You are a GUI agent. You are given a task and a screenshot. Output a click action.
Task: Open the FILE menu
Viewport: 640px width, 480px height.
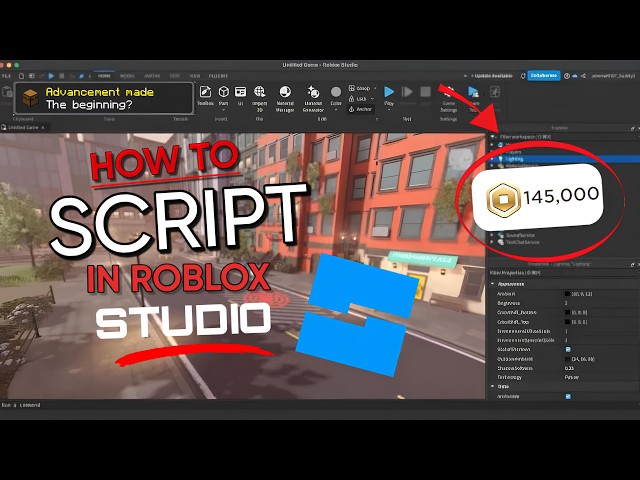[6, 76]
